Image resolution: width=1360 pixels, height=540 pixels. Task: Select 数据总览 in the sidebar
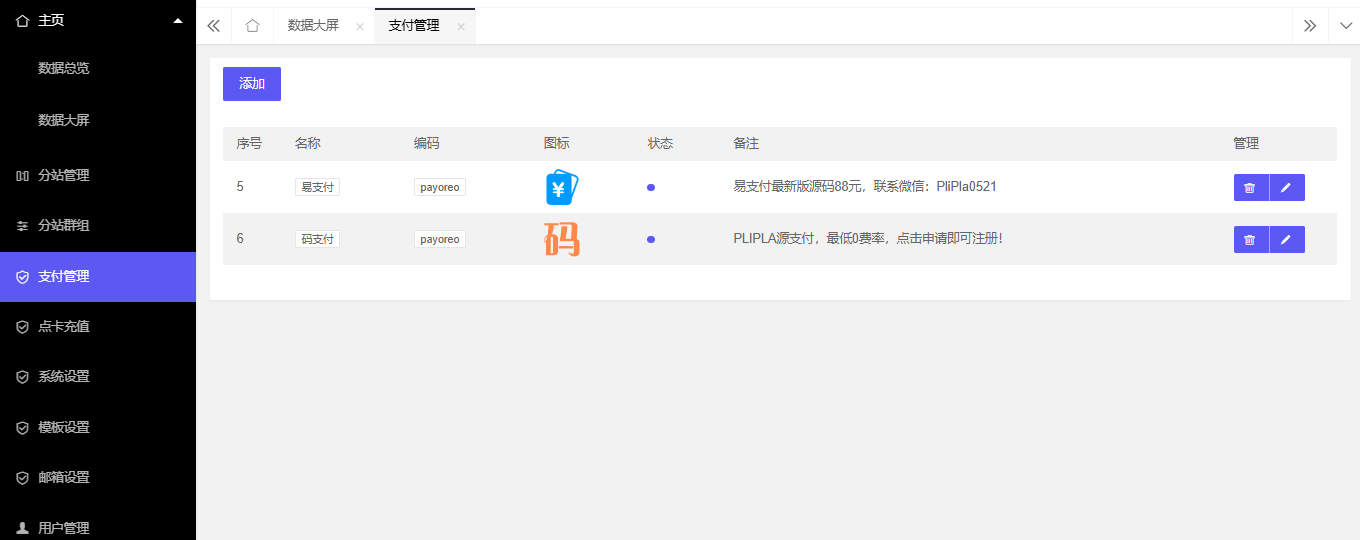(x=64, y=68)
